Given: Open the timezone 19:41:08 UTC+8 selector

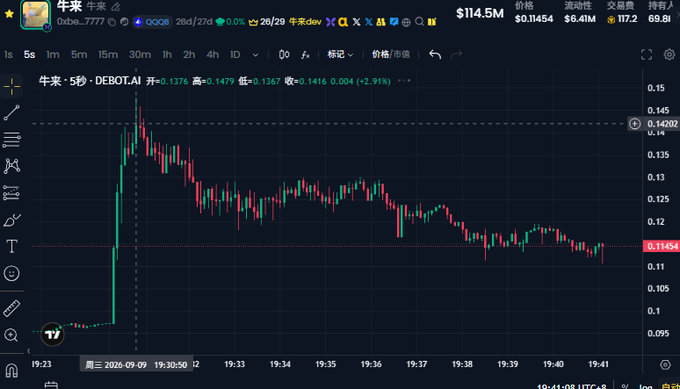Looking at the screenshot, I should [572, 386].
